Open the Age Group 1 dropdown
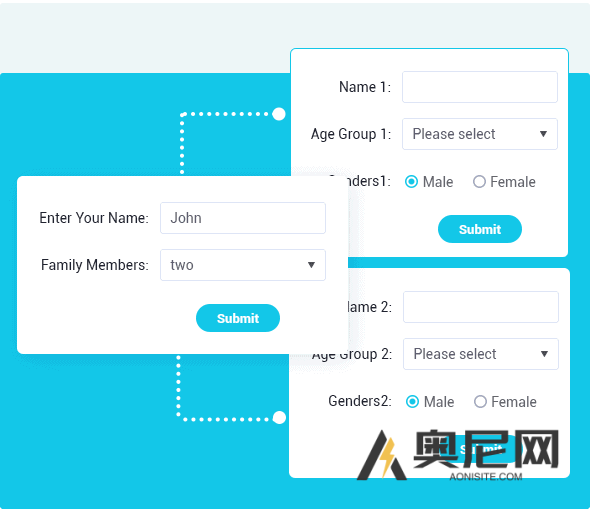The width and height of the screenshot is (590, 511). click(480, 134)
